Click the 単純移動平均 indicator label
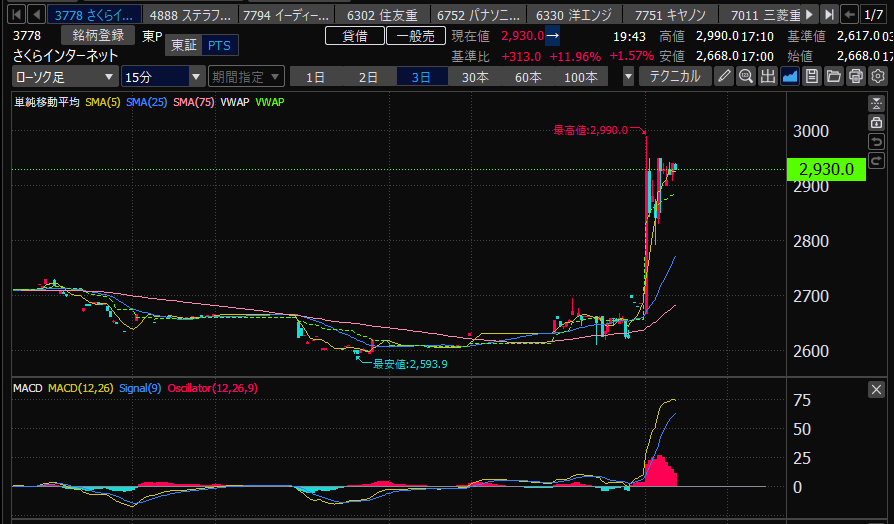894x524 pixels. point(47,102)
